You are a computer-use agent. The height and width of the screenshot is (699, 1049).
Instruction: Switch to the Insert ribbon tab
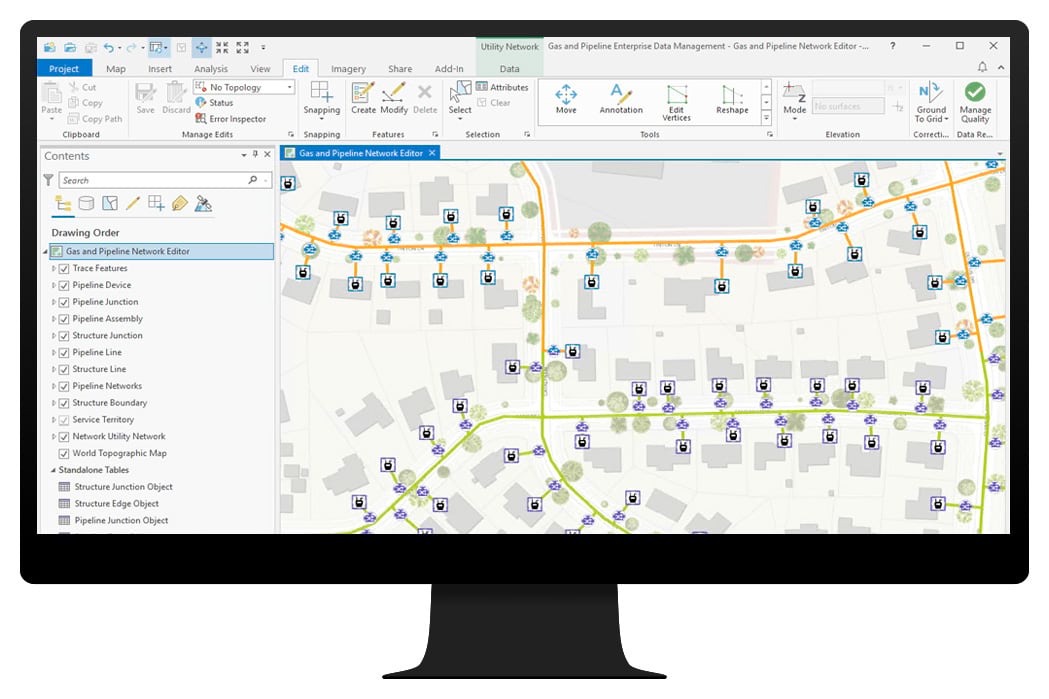pos(160,68)
